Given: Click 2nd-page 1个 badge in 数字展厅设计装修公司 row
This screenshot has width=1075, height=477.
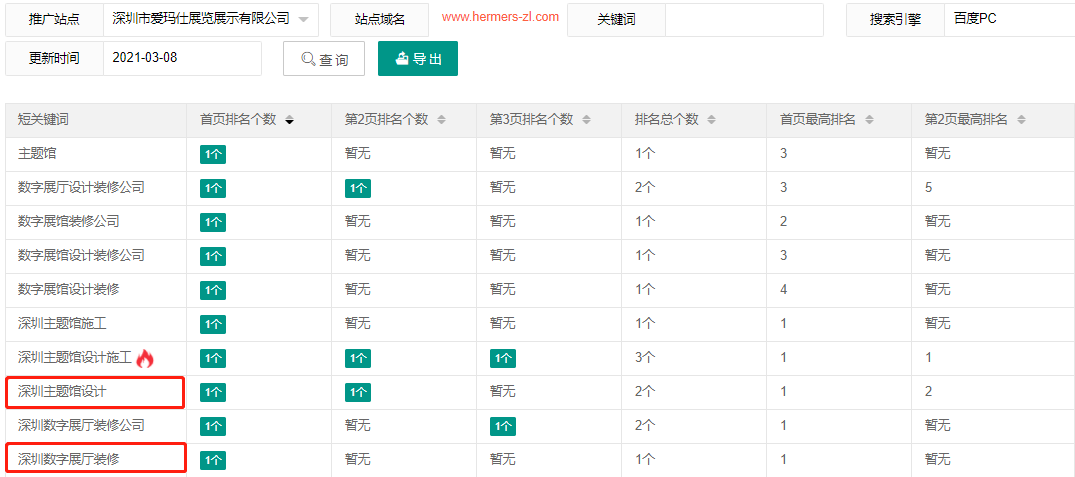Looking at the screenshot, I should pos(358,188).
